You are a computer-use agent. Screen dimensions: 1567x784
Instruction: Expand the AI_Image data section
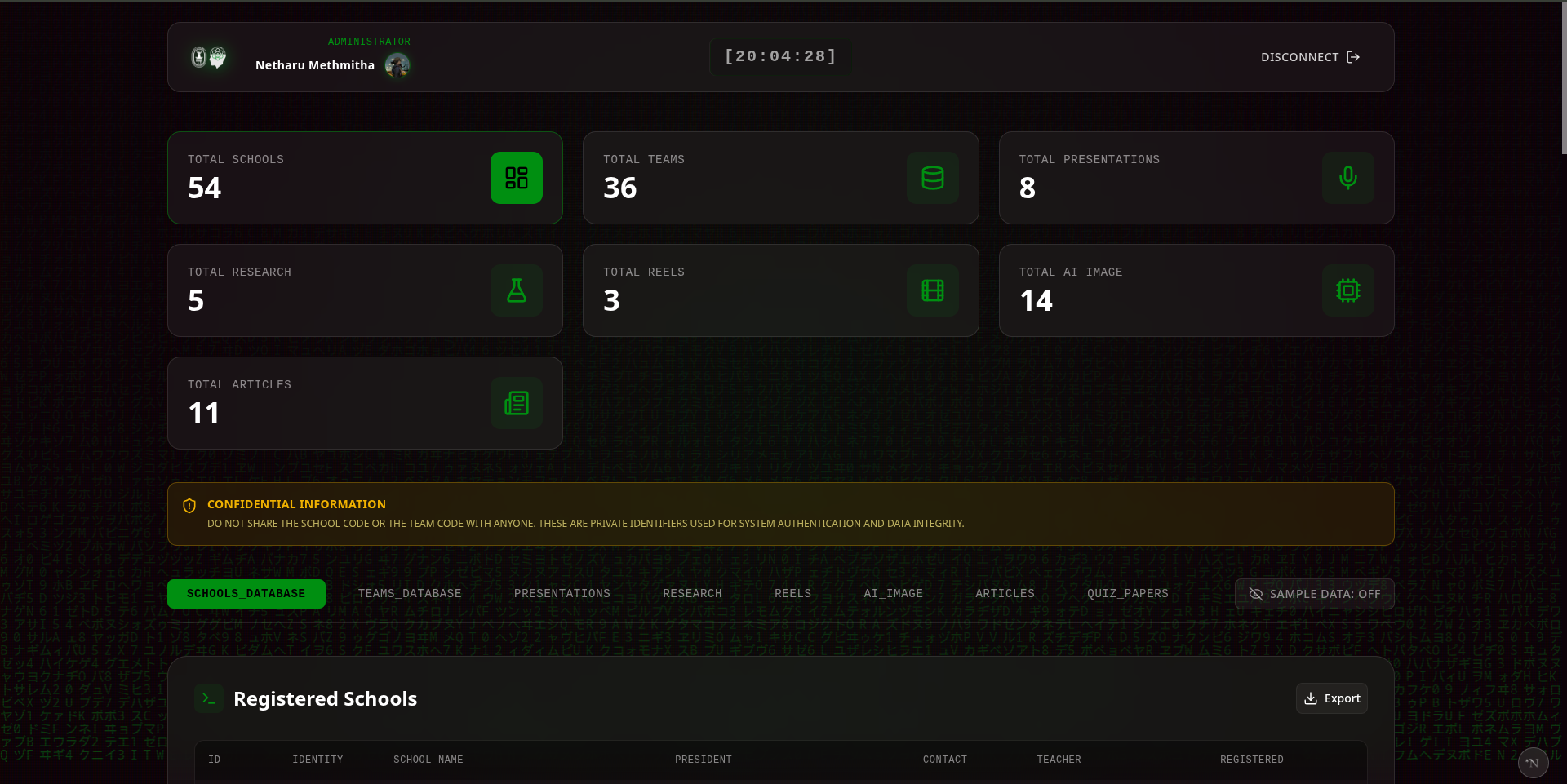893,594
